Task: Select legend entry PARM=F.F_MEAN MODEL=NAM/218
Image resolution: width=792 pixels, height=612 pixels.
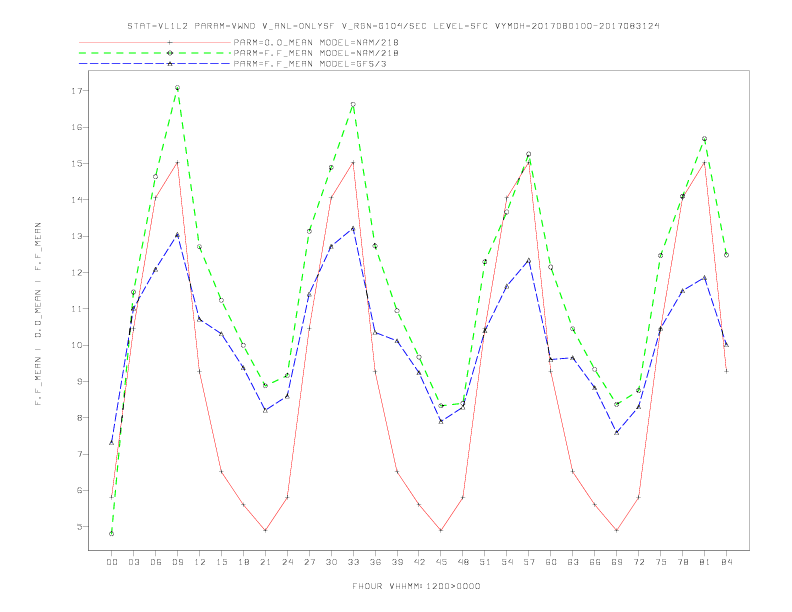Action: point(316,53)
